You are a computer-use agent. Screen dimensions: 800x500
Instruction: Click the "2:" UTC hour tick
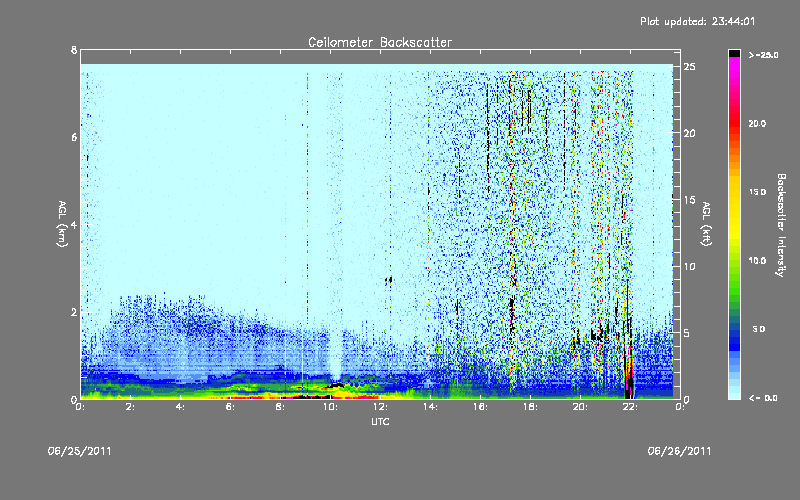coord(131,407)
